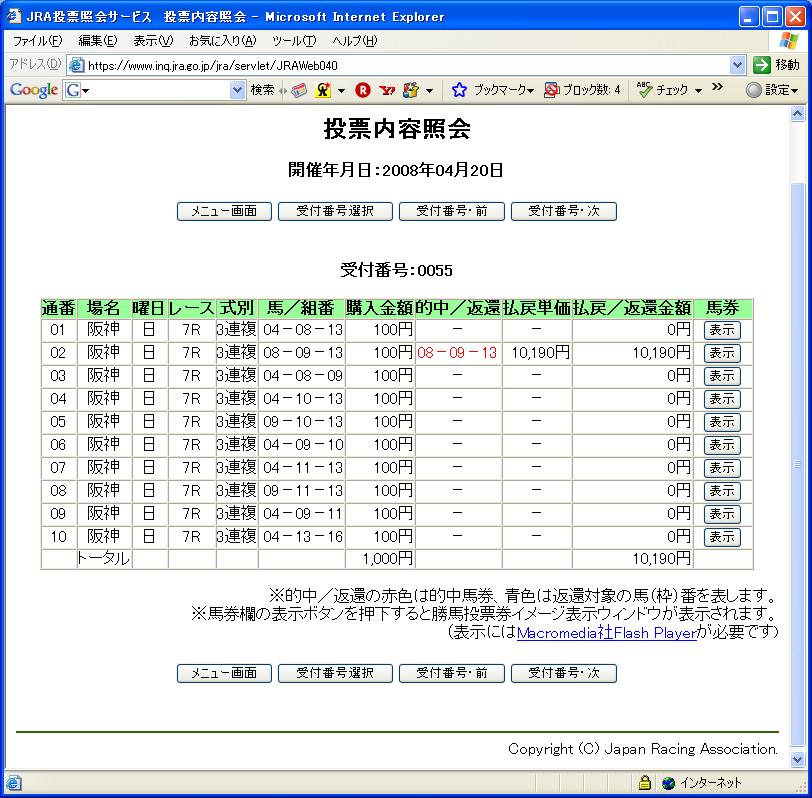The height and width of the screenshot is (798, 812).
Task: Click the IE title bar window icon
Action: 13,16
